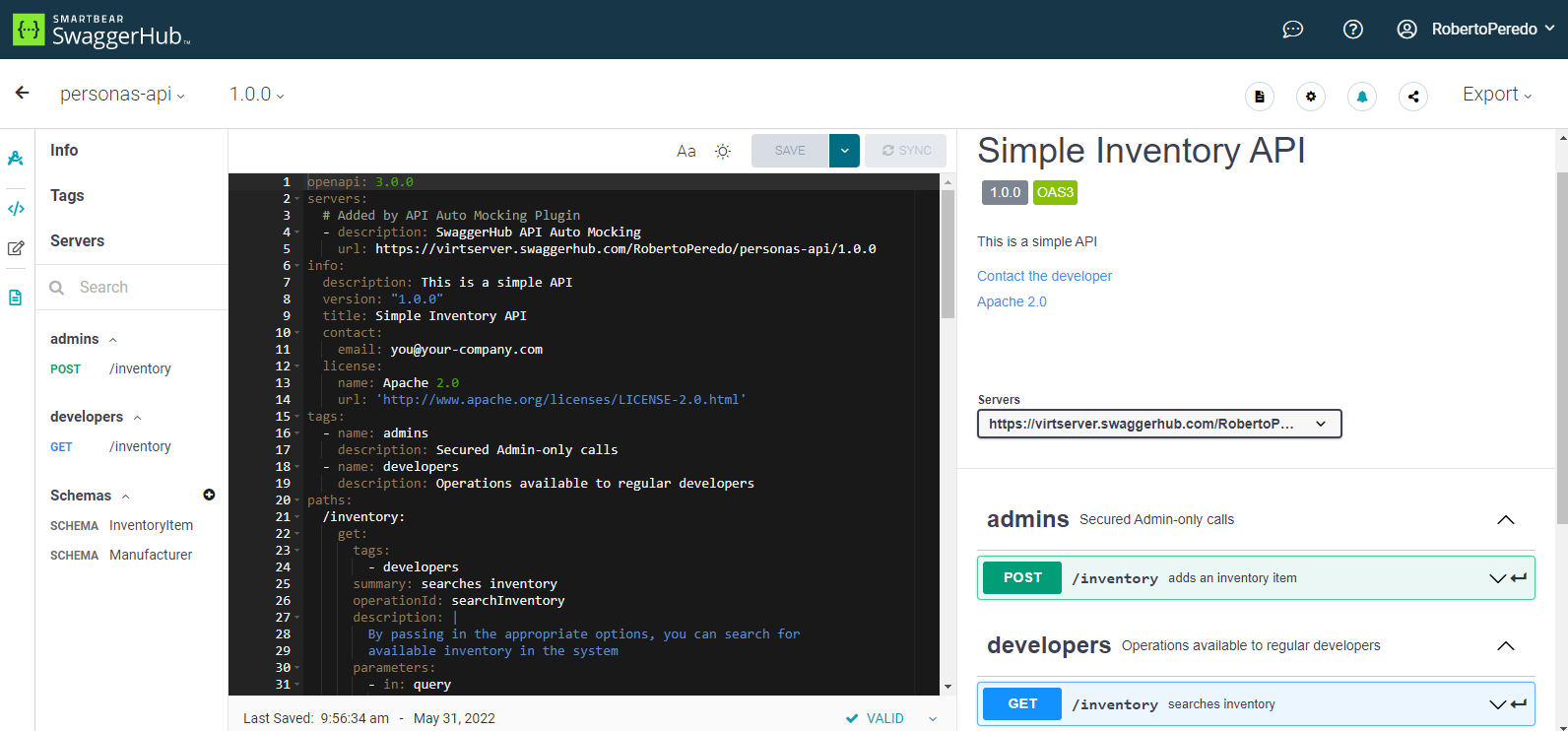Viewport: 1568px width, 731px height.
Task: Expand GET /inventory operation chevron
Action: pos(1497,704)
